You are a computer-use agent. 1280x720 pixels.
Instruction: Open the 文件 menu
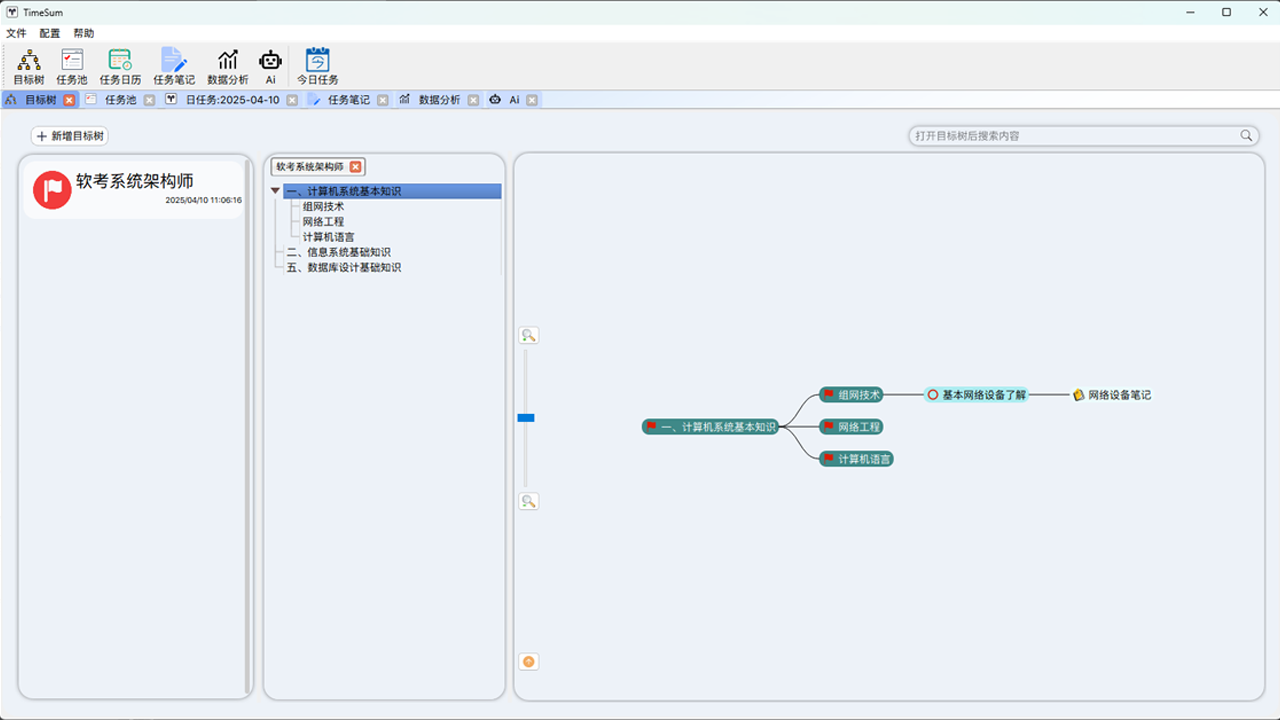tap(16, 33)
